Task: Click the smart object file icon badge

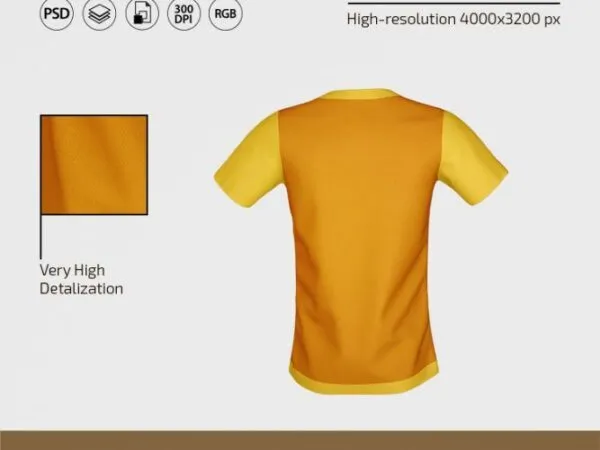Action: [x=142, y=14]
